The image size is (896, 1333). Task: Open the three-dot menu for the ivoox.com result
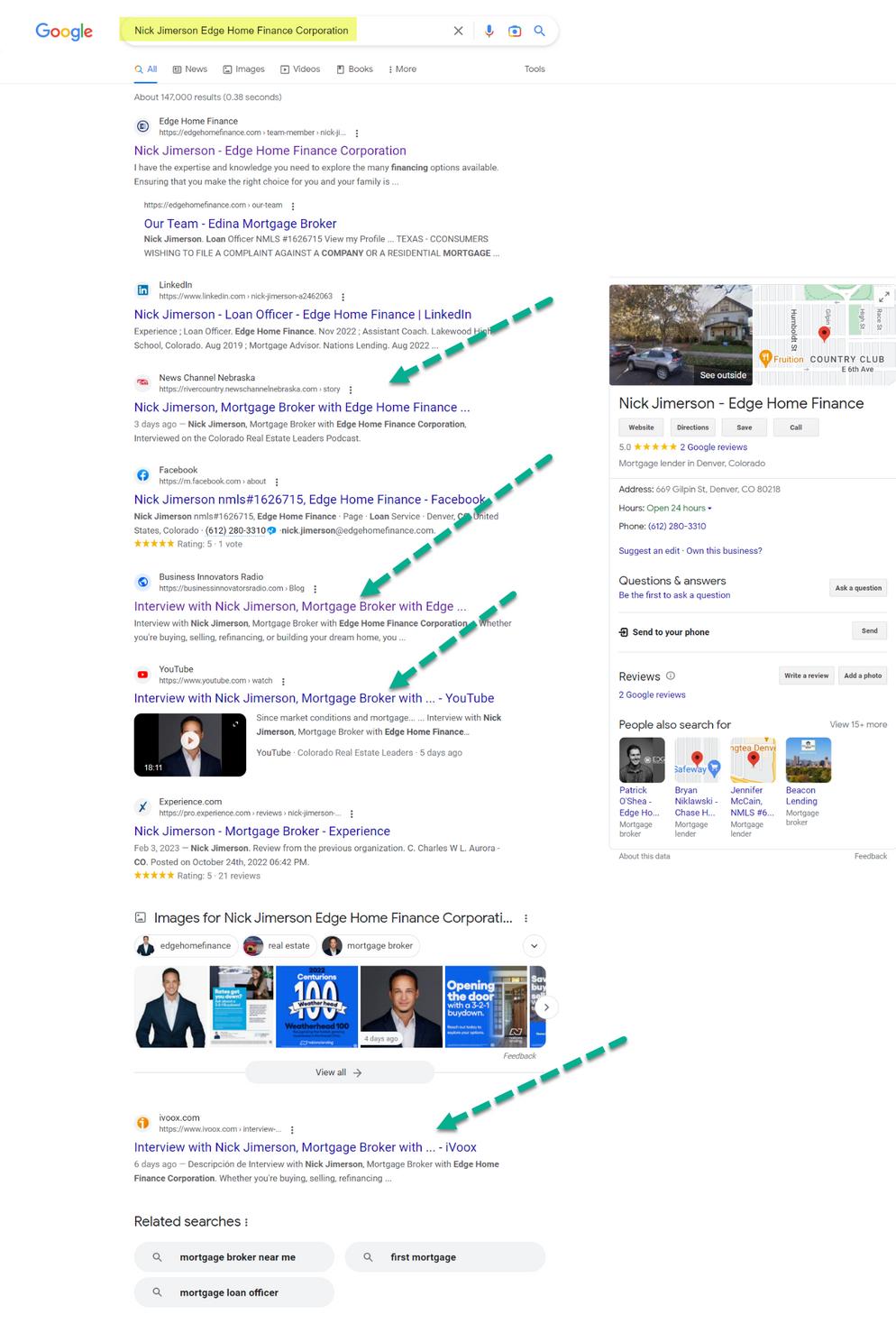tap(292, 1129)
